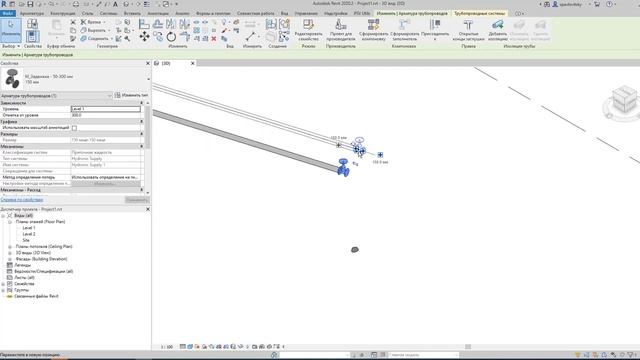Click the Text tool 'A' in quick access
The image size is (640, 360).
[x=115, y=4]
